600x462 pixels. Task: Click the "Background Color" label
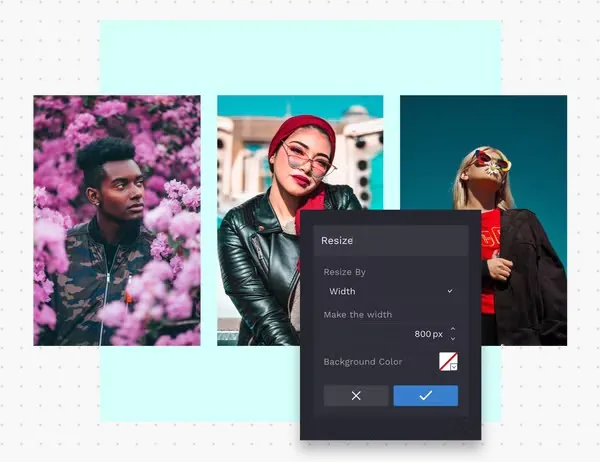363,362
